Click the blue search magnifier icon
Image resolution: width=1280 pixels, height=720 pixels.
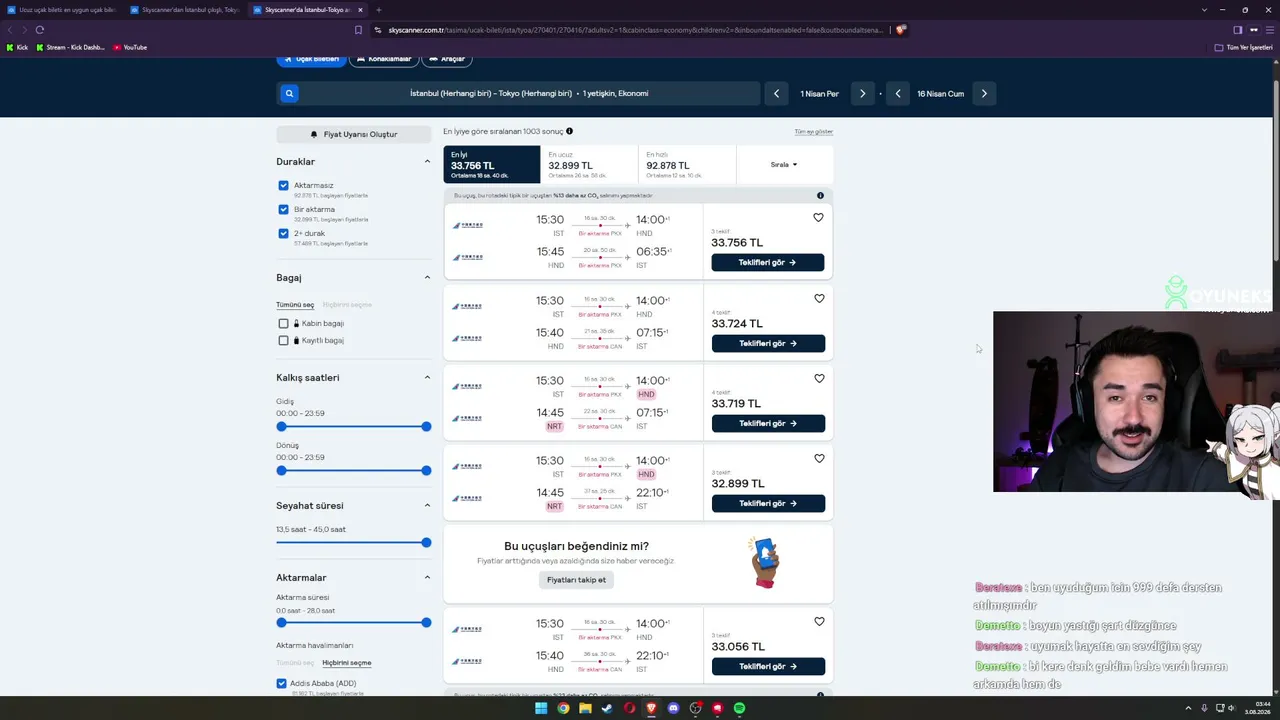click(x=289, y=94)
